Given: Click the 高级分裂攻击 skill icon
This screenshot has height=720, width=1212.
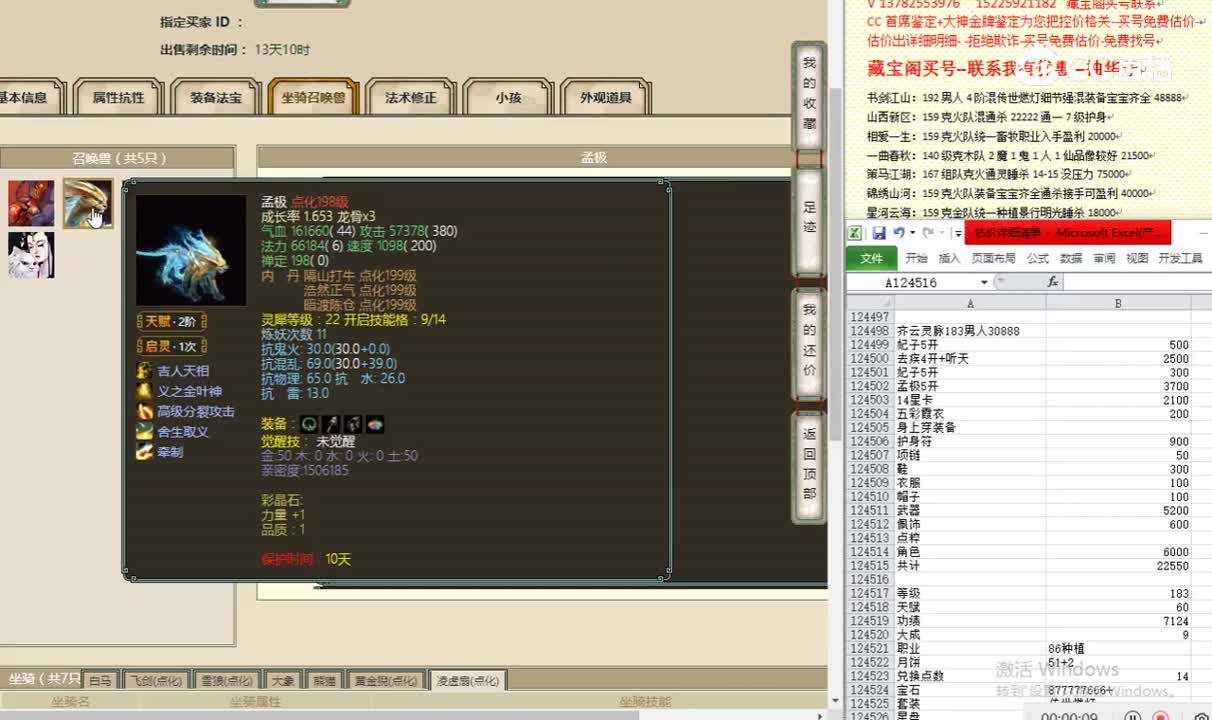Looking at the screenshot, I should (x=145, y=411).
